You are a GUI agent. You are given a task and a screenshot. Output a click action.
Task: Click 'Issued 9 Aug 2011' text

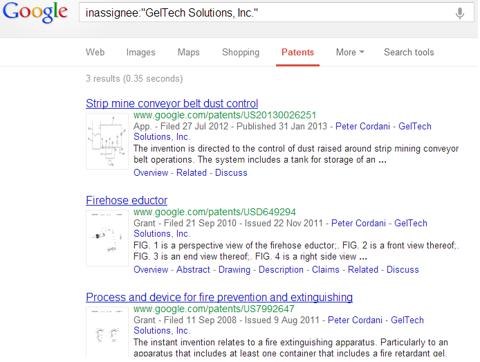[282, 320]
